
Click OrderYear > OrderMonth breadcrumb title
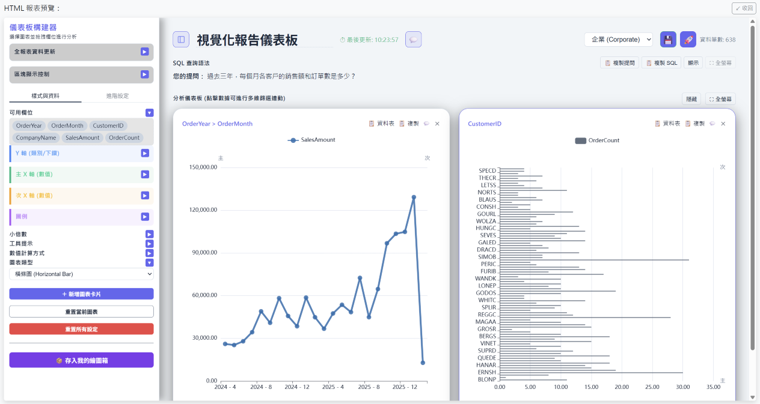[x=217, y=124]
